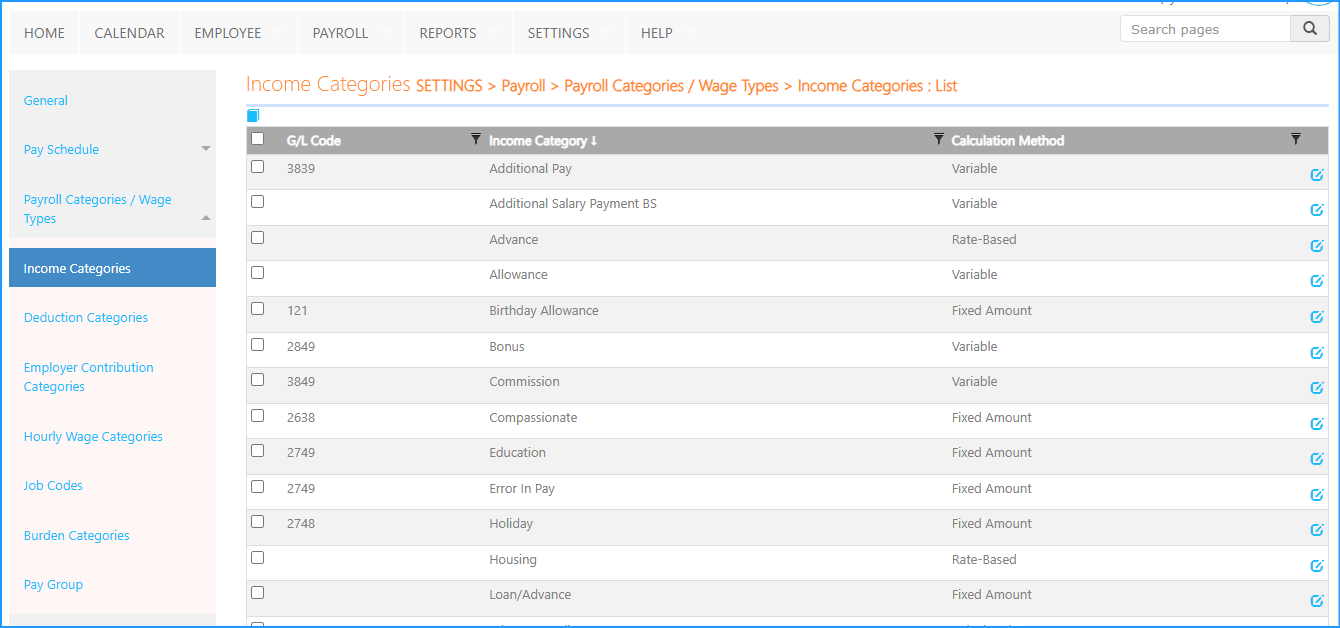The image size is (1340, 628).
Task: Open the PAYROLL menu dropdown
Action: click(340, 33)
